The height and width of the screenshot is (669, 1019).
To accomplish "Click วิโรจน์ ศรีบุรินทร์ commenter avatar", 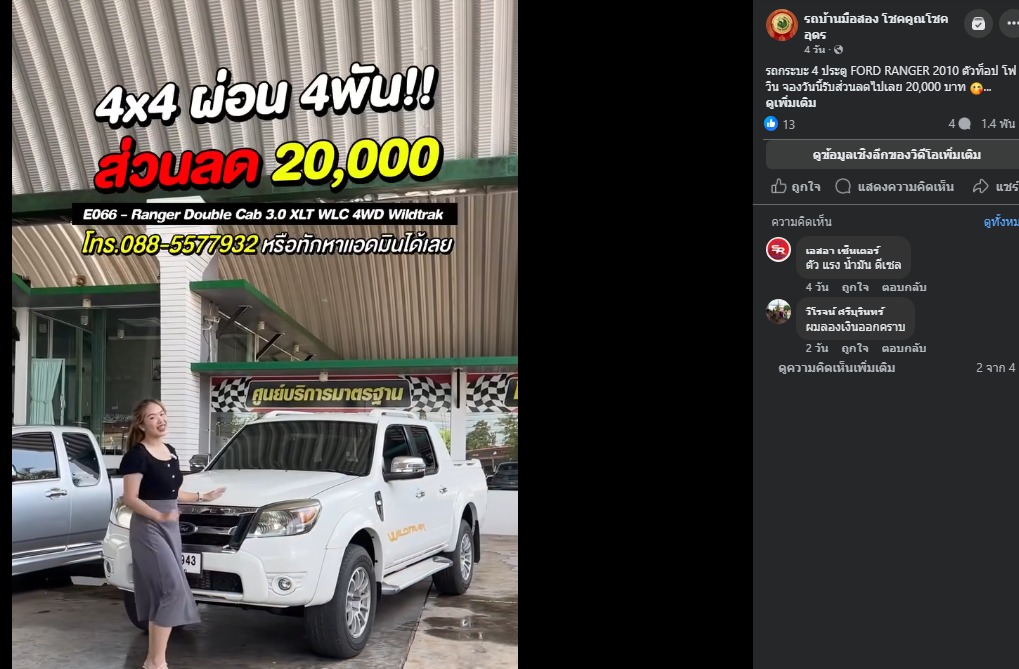I will pyautogui.click(x=778, y=311).
